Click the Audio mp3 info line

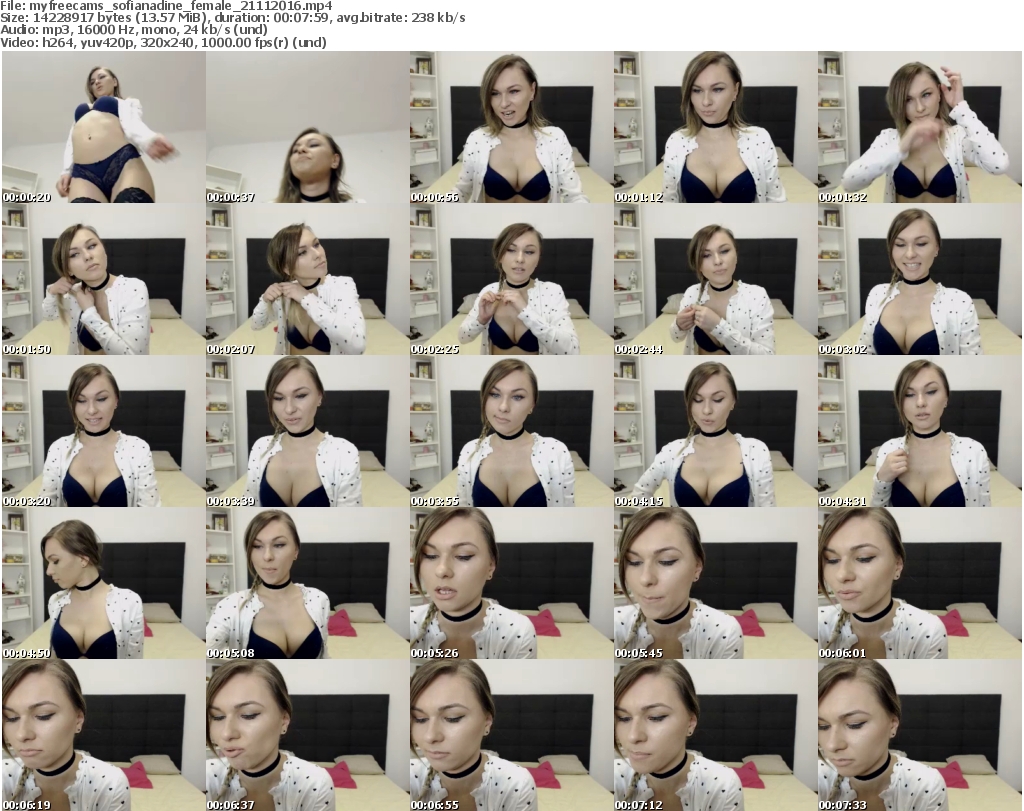coord(134,30)
